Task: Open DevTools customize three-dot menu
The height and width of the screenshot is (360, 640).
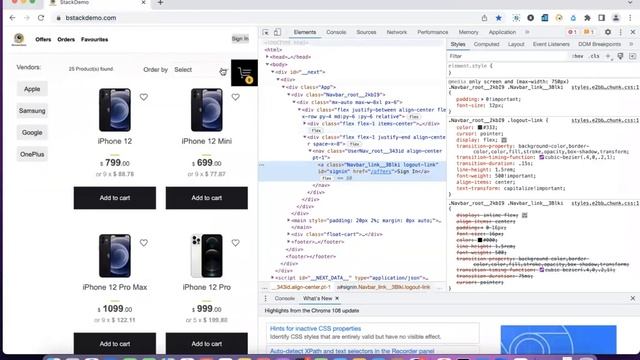Action: pos(621,32)
